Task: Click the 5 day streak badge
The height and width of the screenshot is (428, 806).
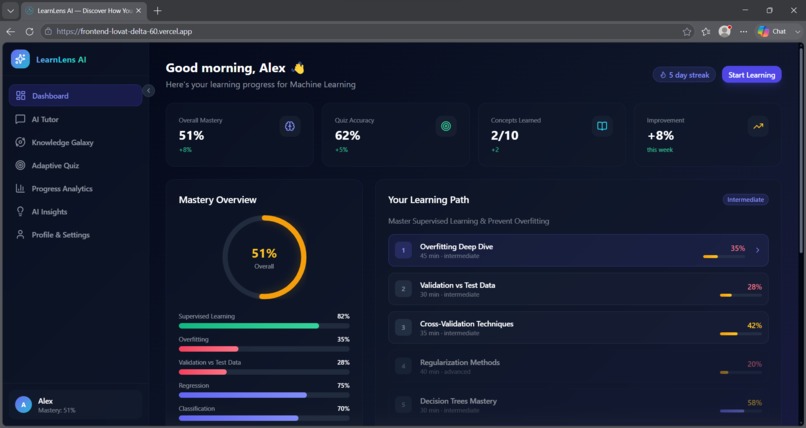Action: pos(684,75)
